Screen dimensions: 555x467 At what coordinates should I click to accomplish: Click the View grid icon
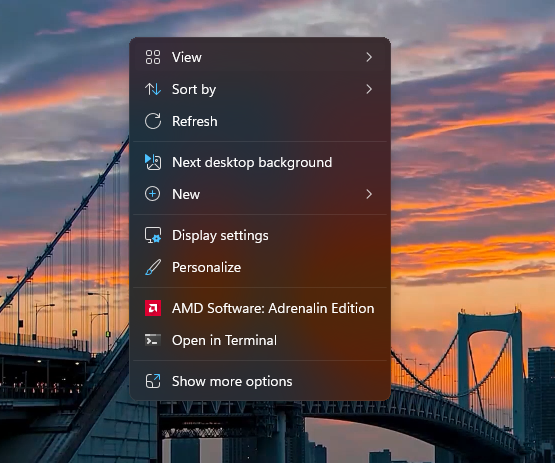153,57
